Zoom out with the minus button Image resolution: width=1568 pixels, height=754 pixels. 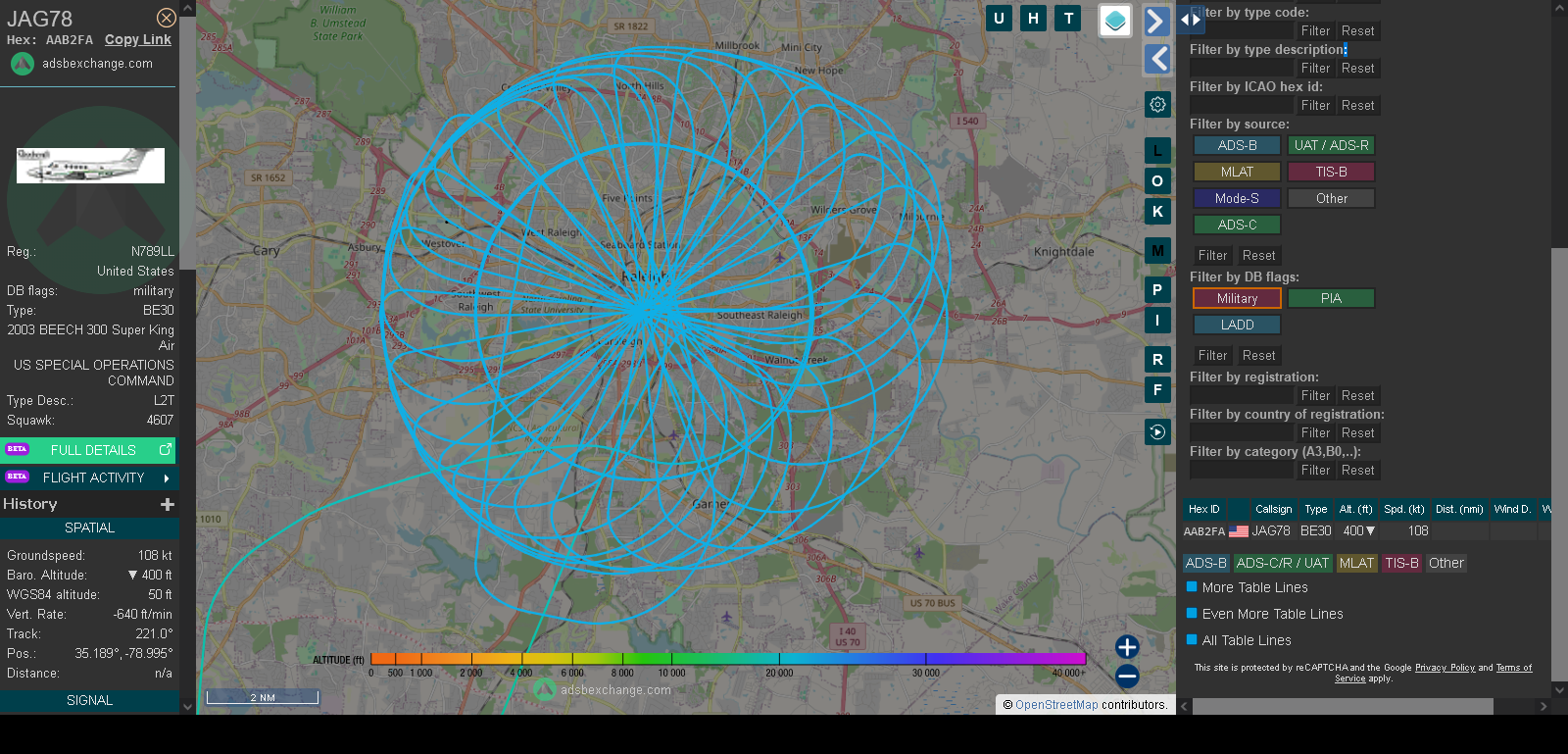click(1127, 676)
